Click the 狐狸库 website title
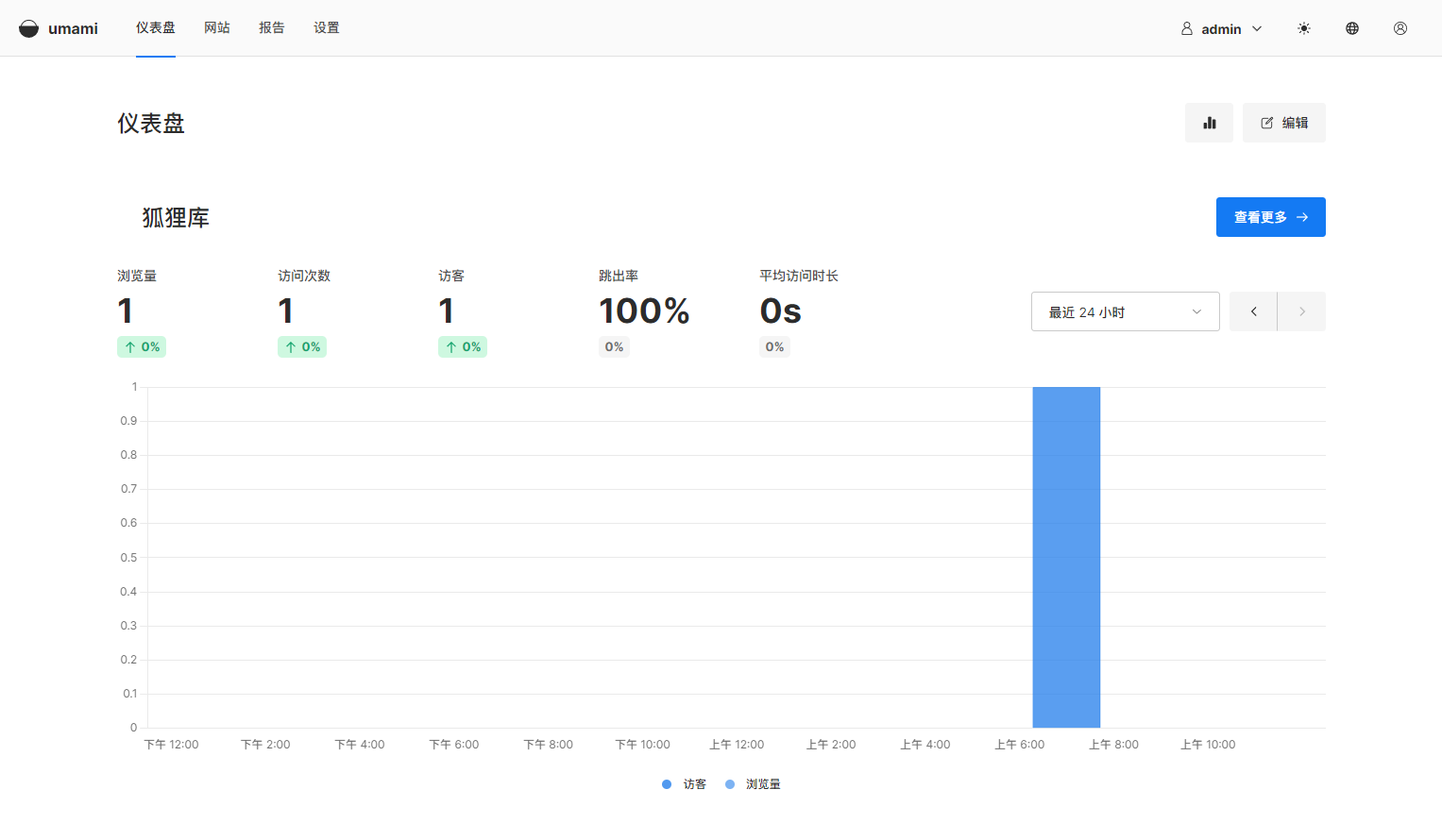The height and width of the screenshot is (840, 1442). 176,218
